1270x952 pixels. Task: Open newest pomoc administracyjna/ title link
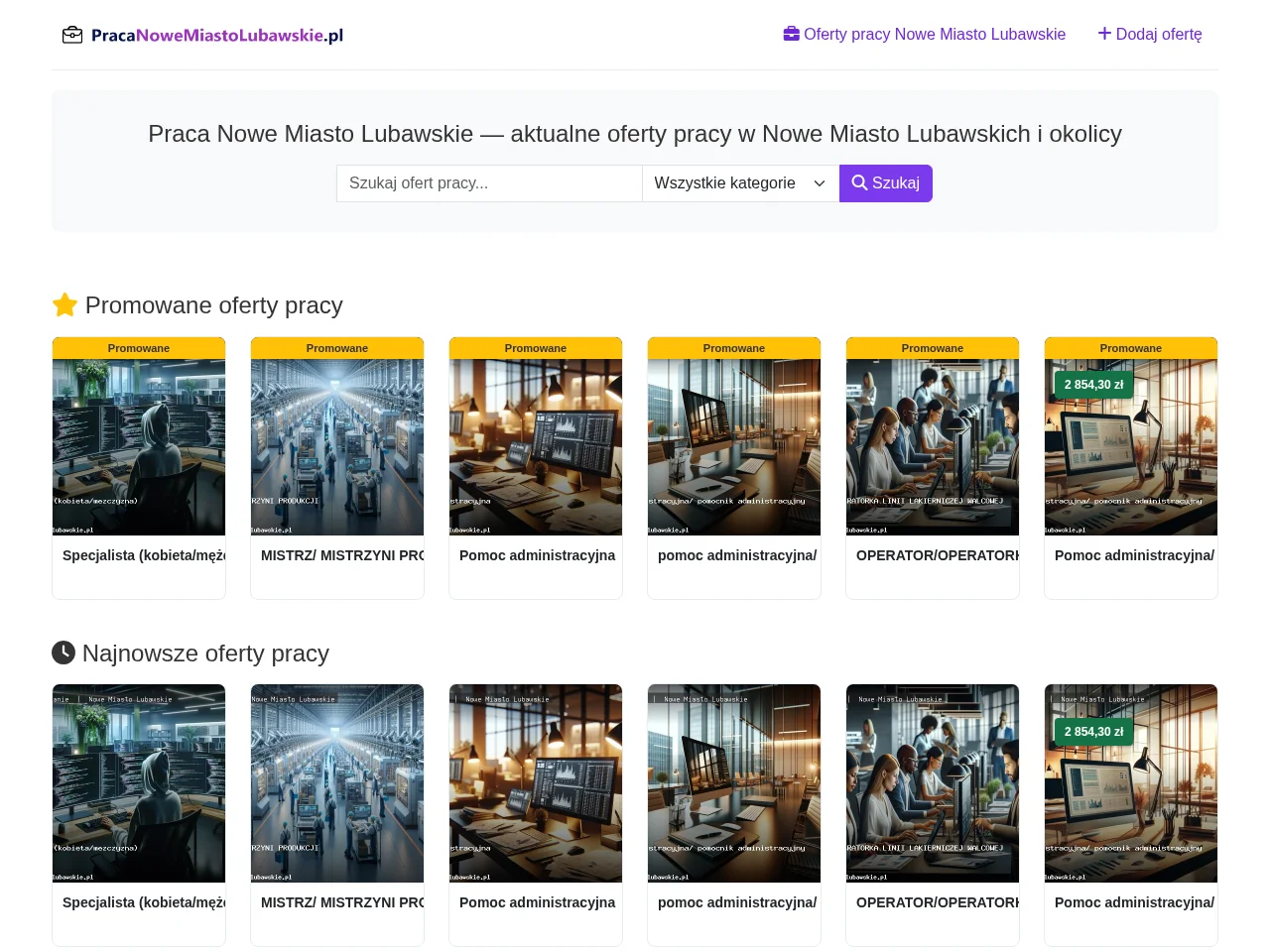coord(737,902)
